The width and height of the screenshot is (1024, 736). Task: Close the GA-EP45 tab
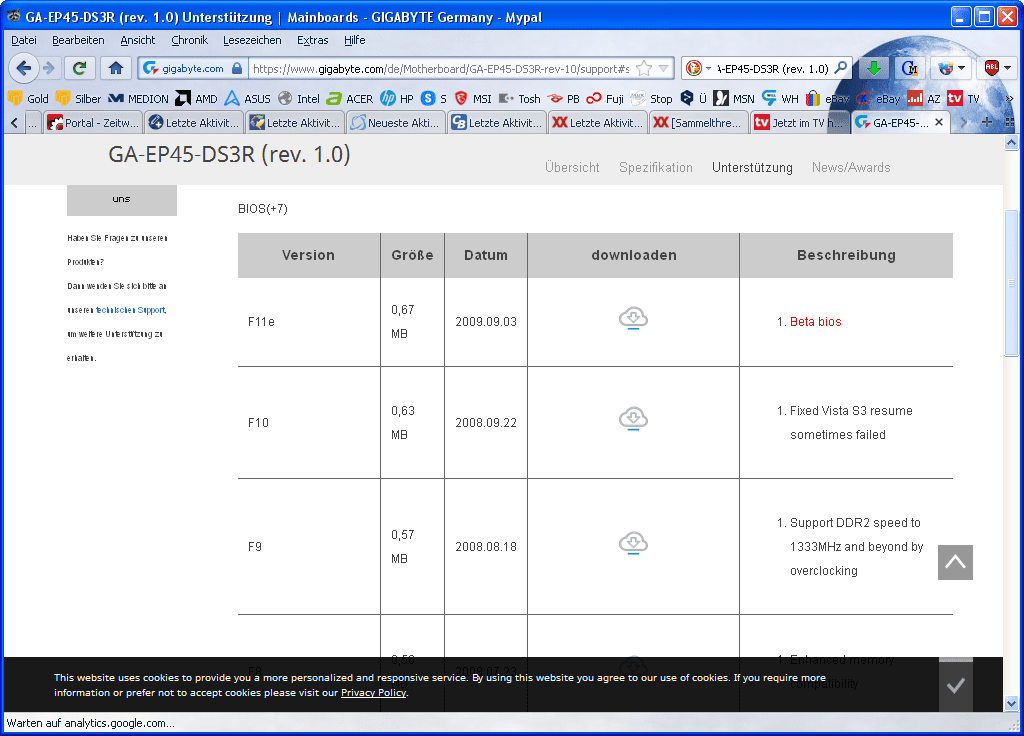pyautogui.click(x=938, y=122)
